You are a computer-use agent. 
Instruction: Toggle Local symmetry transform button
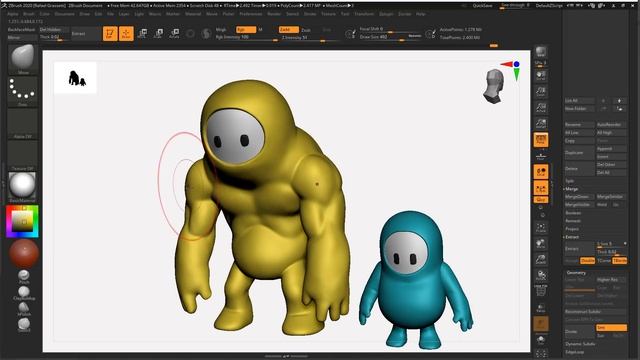click(541, 172)
